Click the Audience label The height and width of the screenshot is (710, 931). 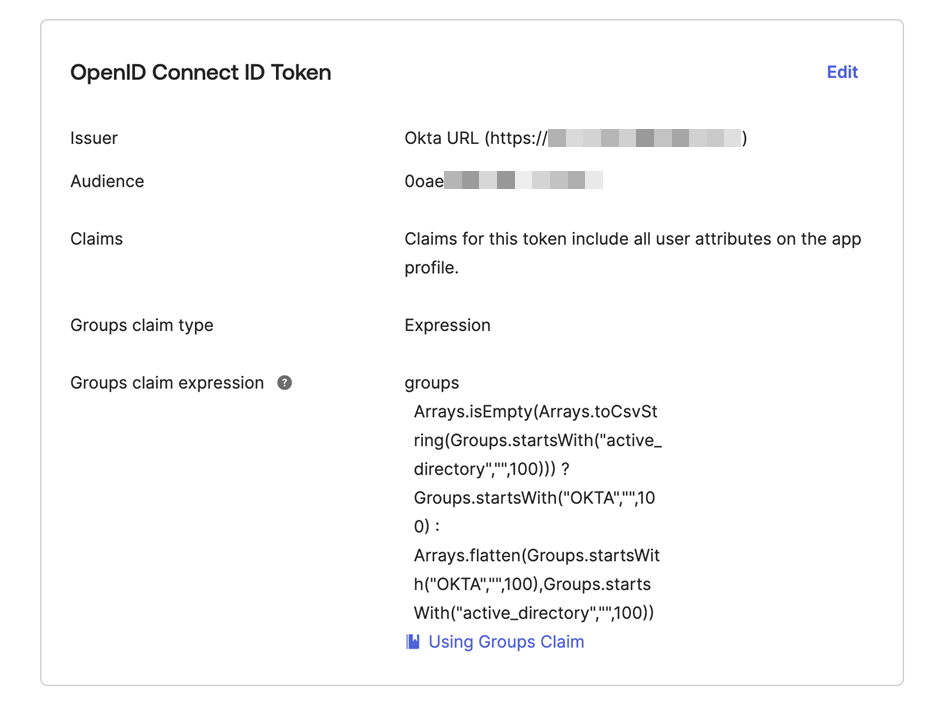pos(107,181)
